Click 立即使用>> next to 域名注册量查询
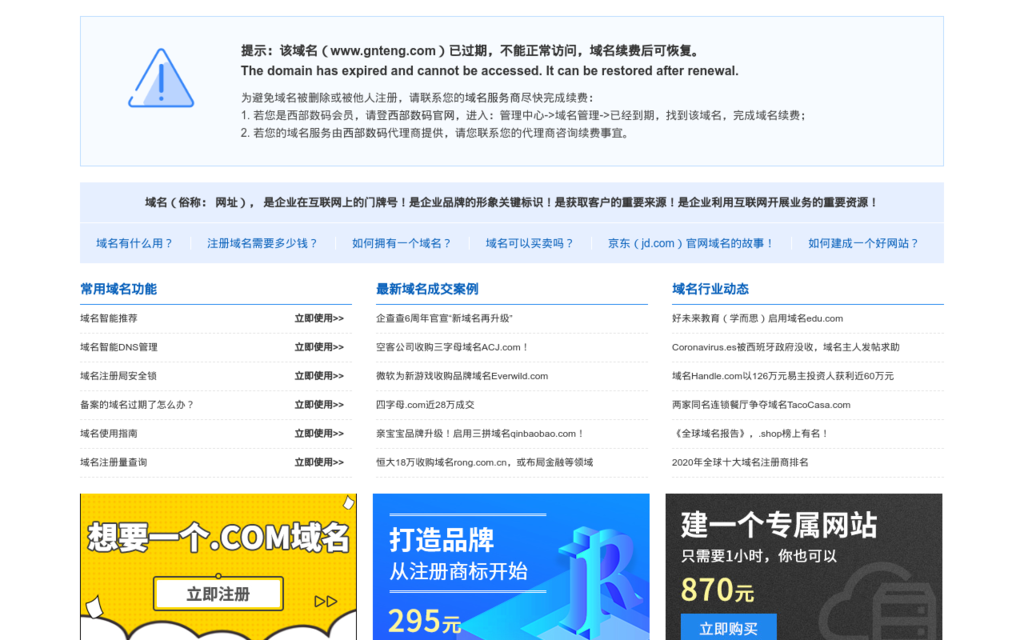 pyautogui.click(x=318, y=463)
